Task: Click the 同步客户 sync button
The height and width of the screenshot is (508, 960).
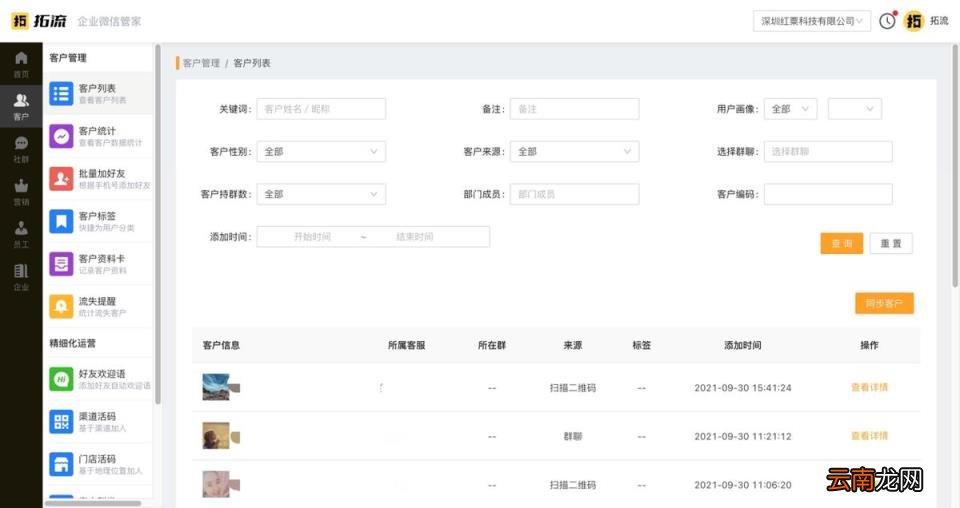Action: tap(884, 303)
